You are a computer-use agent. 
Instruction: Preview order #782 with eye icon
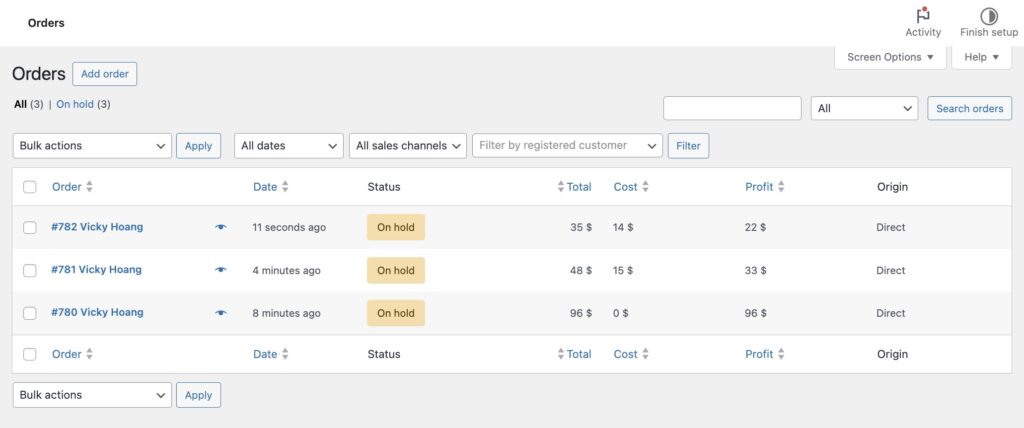[x=221, y=227]
